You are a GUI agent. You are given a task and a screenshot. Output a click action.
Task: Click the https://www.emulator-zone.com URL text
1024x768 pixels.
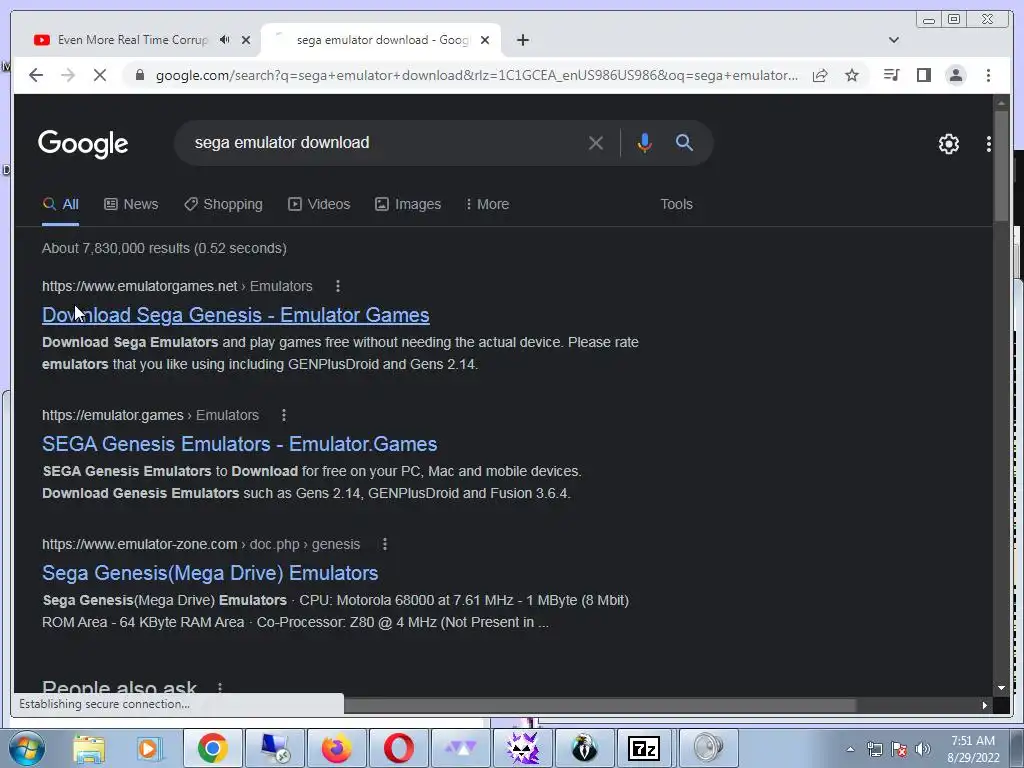(140, 544)
